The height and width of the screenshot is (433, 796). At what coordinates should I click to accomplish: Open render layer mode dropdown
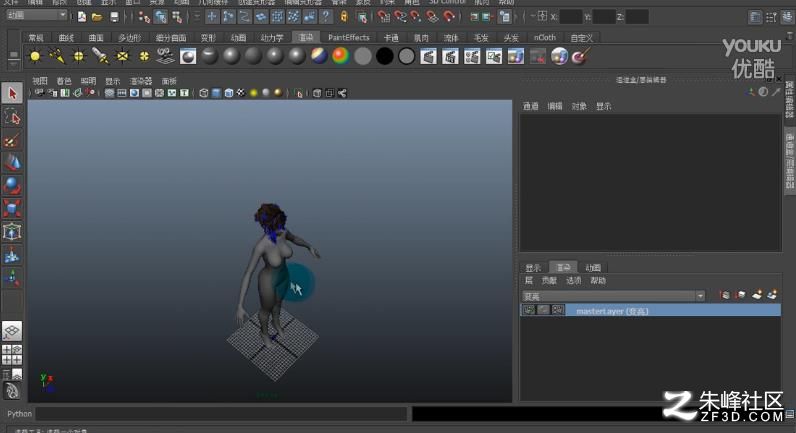click(613, 296)
